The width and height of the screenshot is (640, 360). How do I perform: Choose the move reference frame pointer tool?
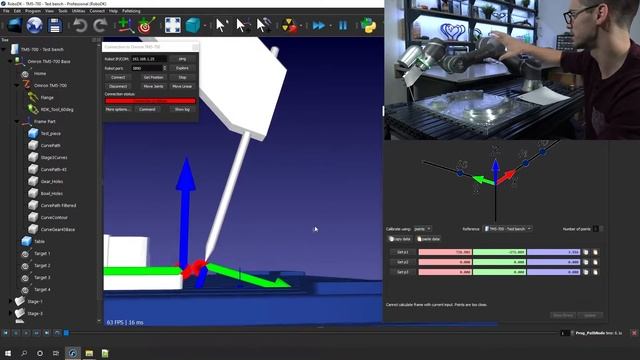click(243, 26)
